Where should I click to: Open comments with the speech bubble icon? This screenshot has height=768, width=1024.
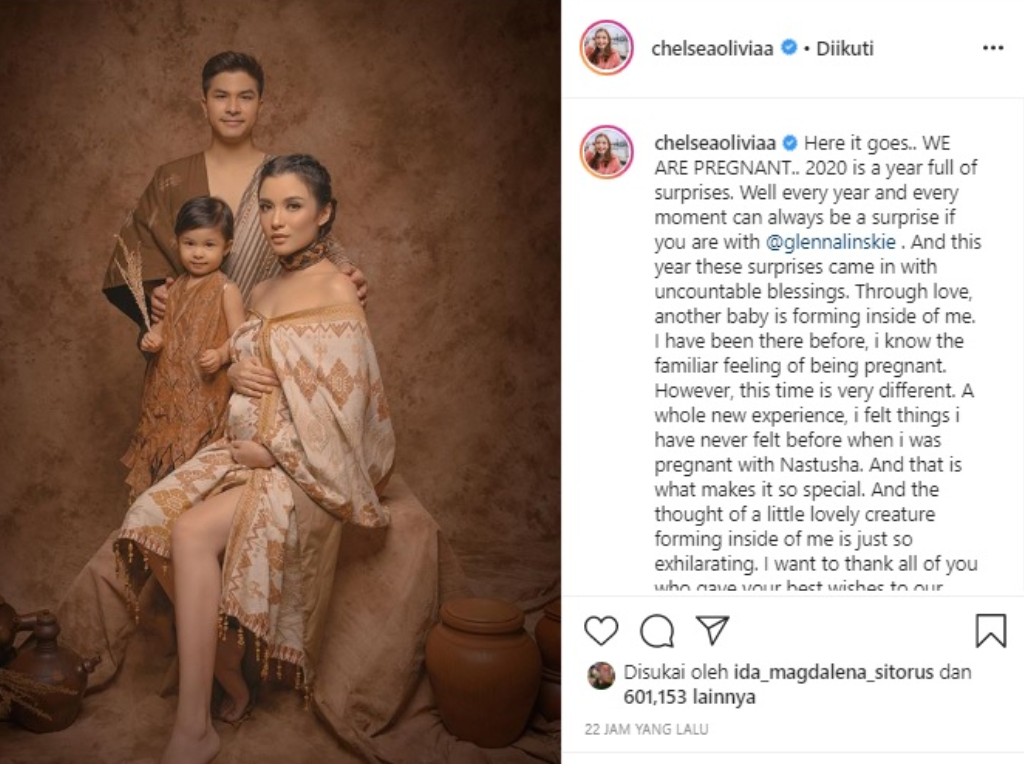(656, 631)
